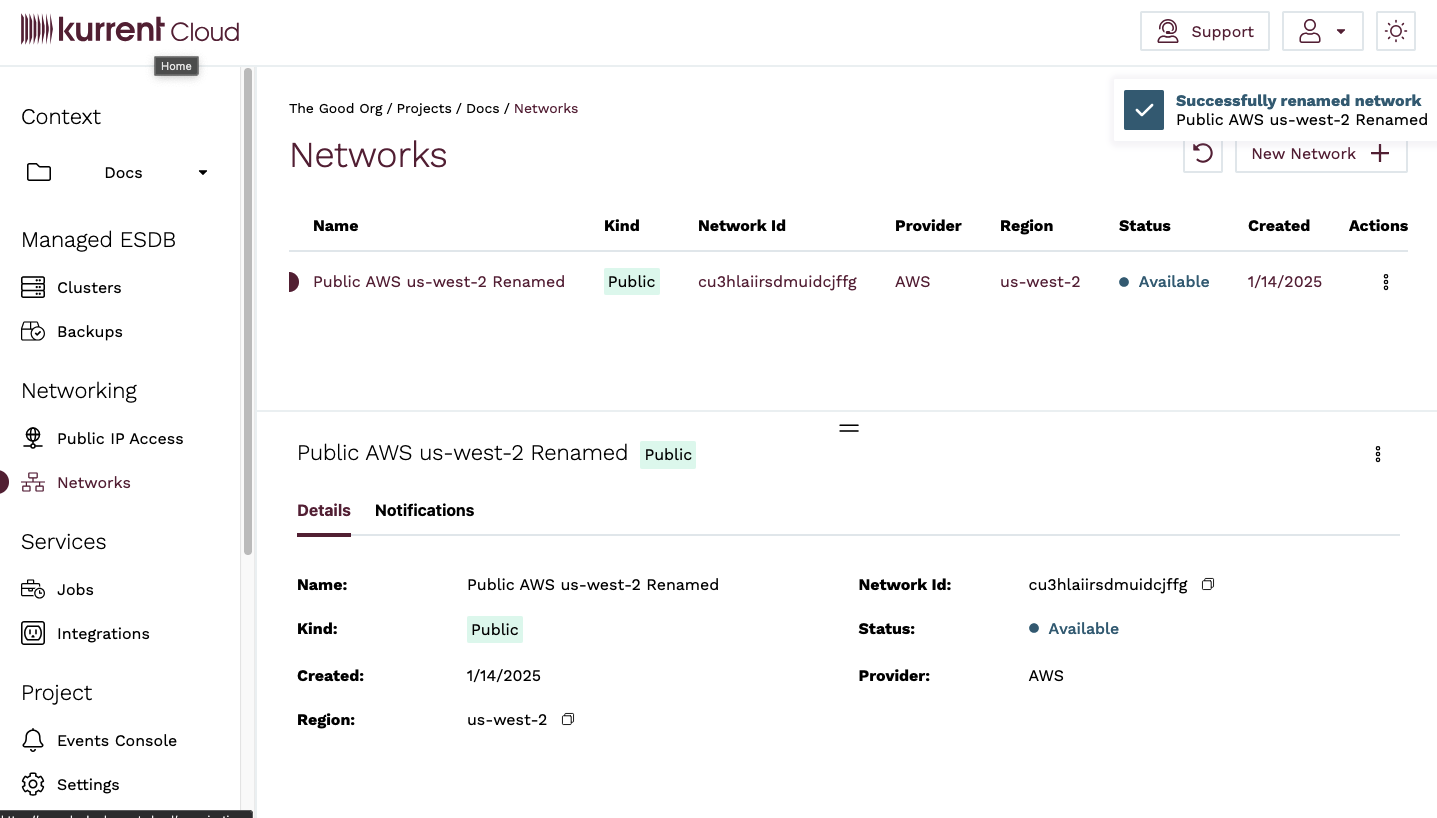Open the detail panel kebab menu
Image resolution: width=1437 pixels, height=818 pixels.
tap(1377, 454)
